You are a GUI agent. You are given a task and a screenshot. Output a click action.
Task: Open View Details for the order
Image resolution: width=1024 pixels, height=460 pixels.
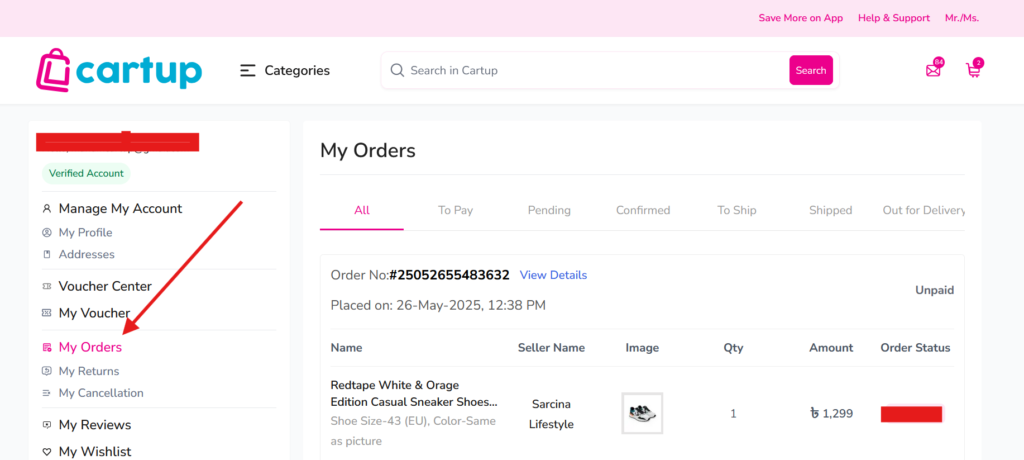tap(553, 275)
